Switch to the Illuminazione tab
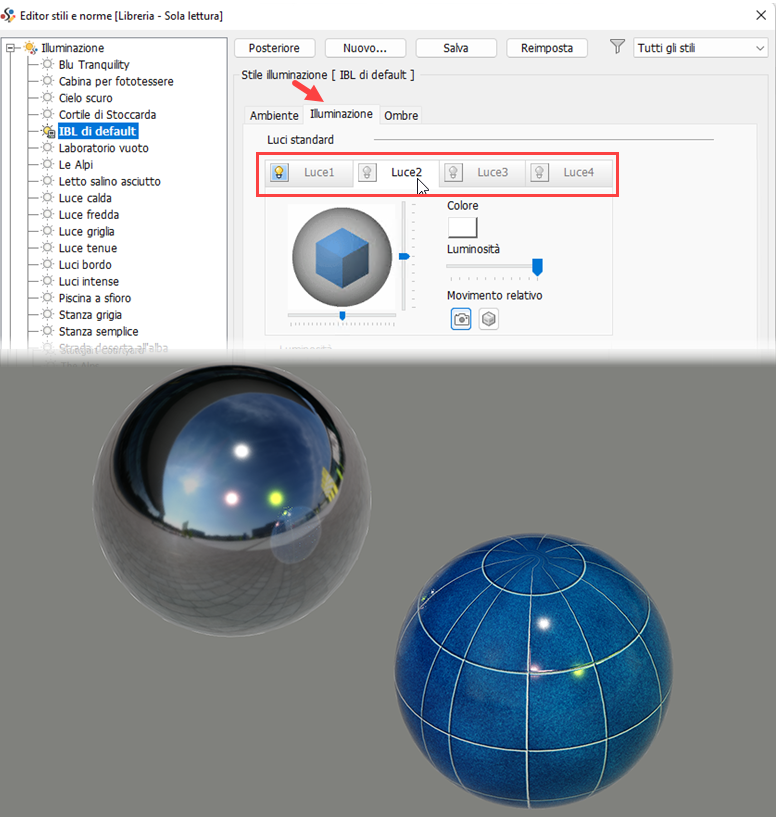Screen dimensions: 776x817 (341, 114)
